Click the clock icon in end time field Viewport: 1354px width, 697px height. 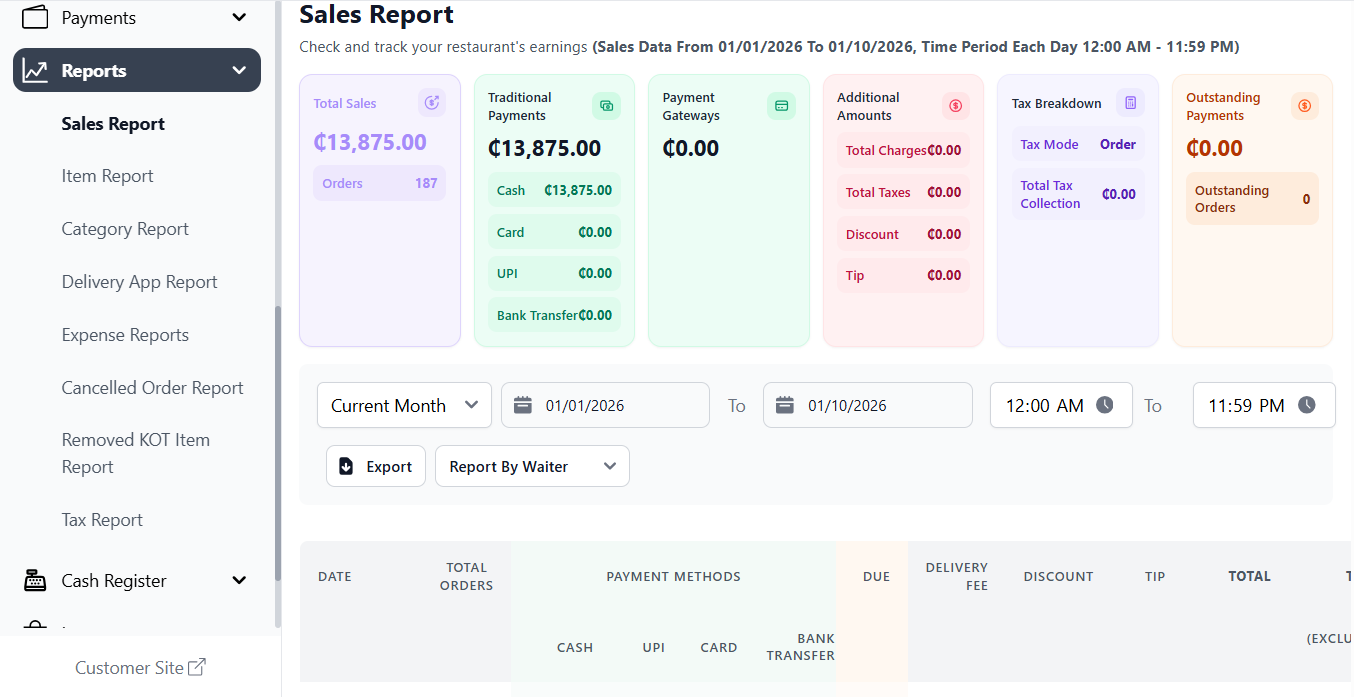coord(1307,405)
